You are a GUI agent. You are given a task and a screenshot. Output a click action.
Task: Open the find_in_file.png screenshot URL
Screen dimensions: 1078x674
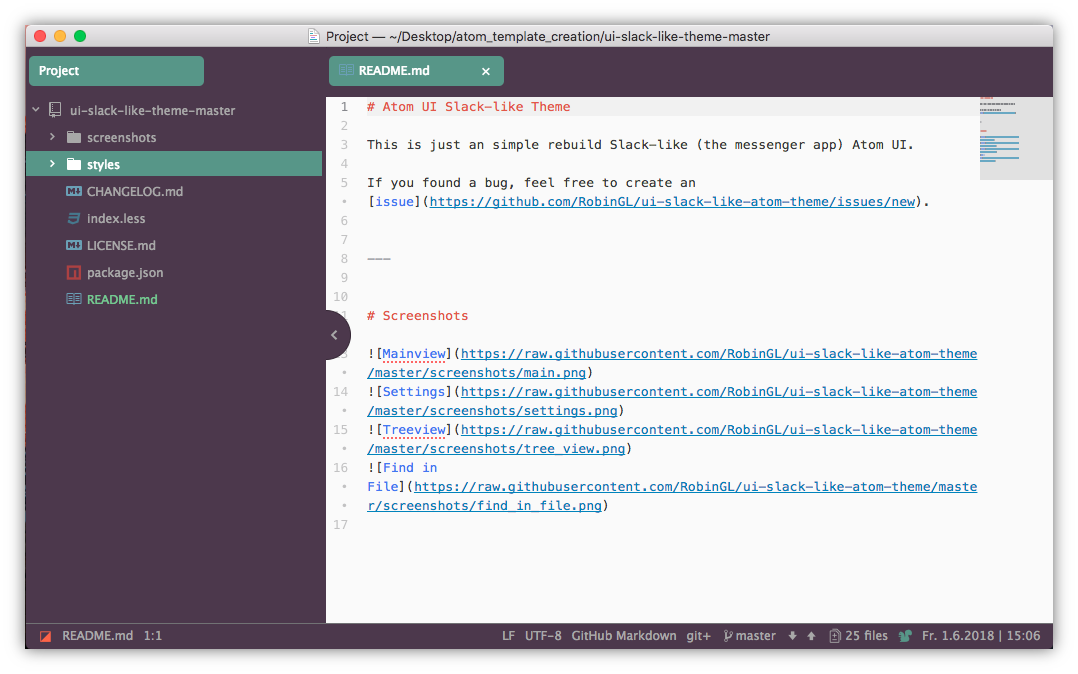tap(672, 496)
